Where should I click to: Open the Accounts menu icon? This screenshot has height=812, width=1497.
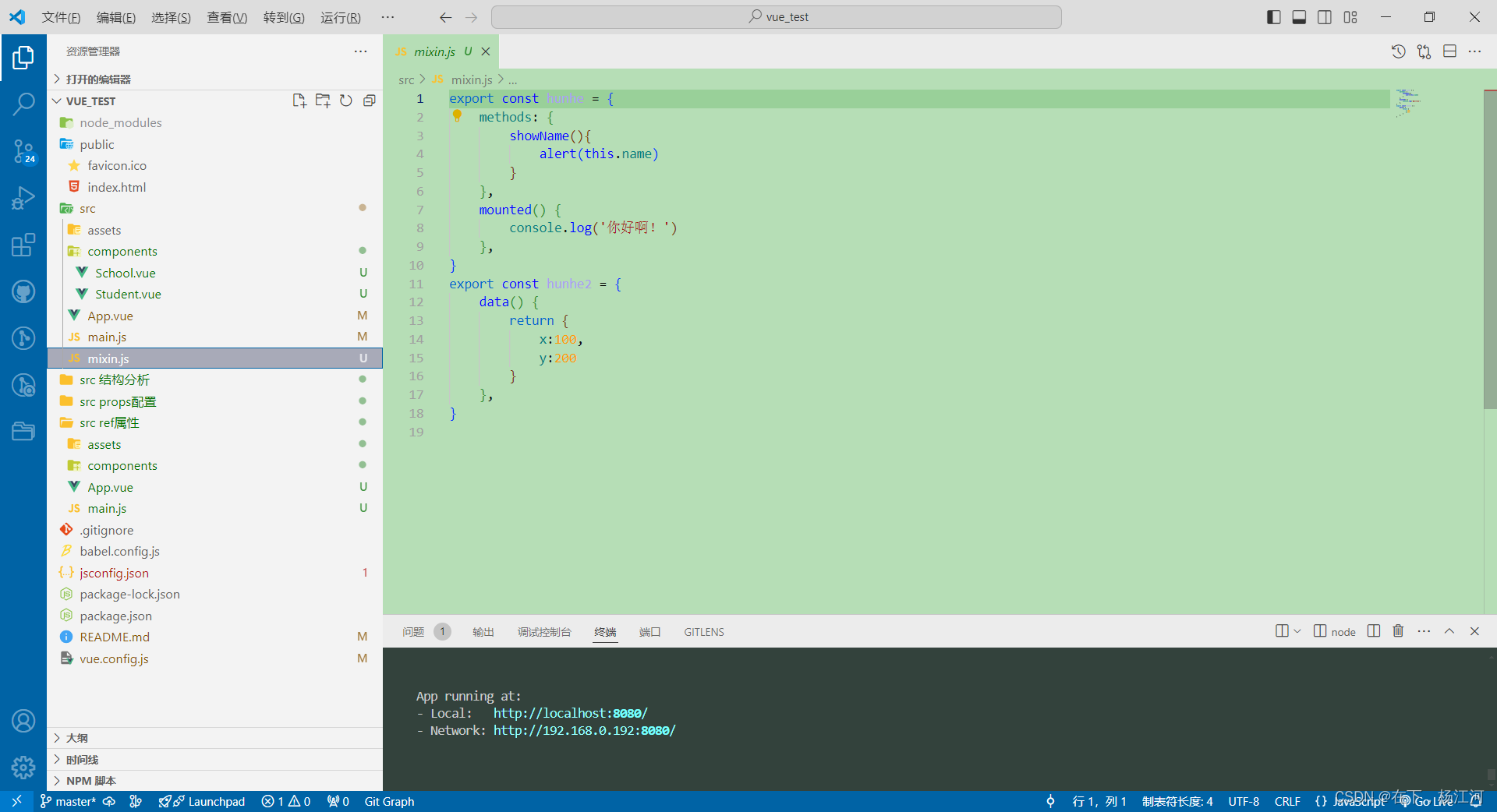23,721
